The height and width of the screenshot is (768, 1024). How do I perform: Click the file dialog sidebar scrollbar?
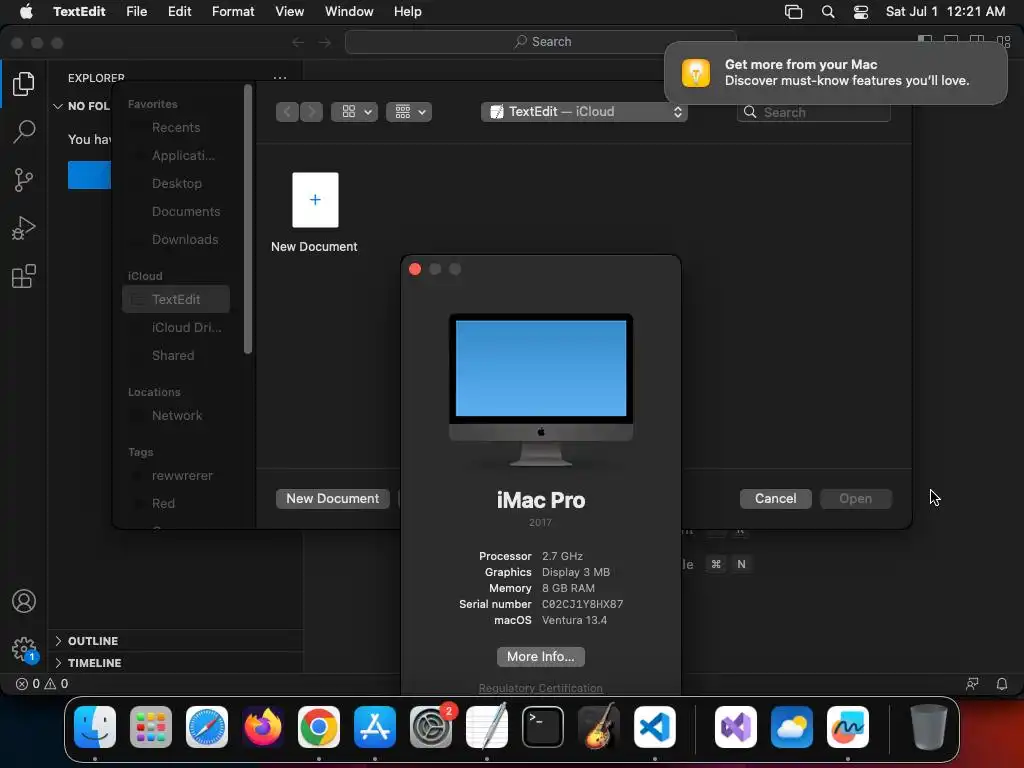click(248, 219)
